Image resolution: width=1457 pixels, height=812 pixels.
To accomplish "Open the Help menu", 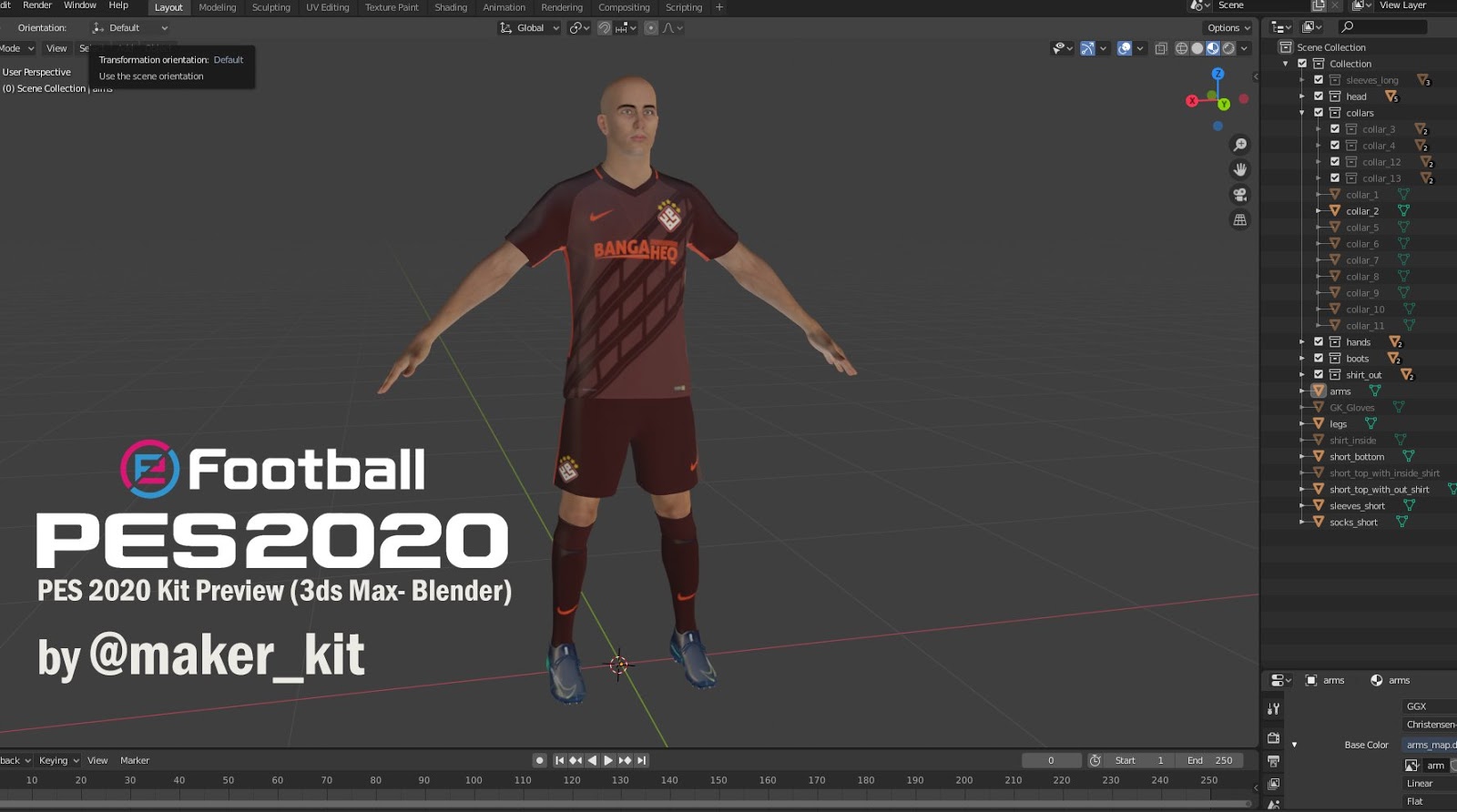I will 118,5.
